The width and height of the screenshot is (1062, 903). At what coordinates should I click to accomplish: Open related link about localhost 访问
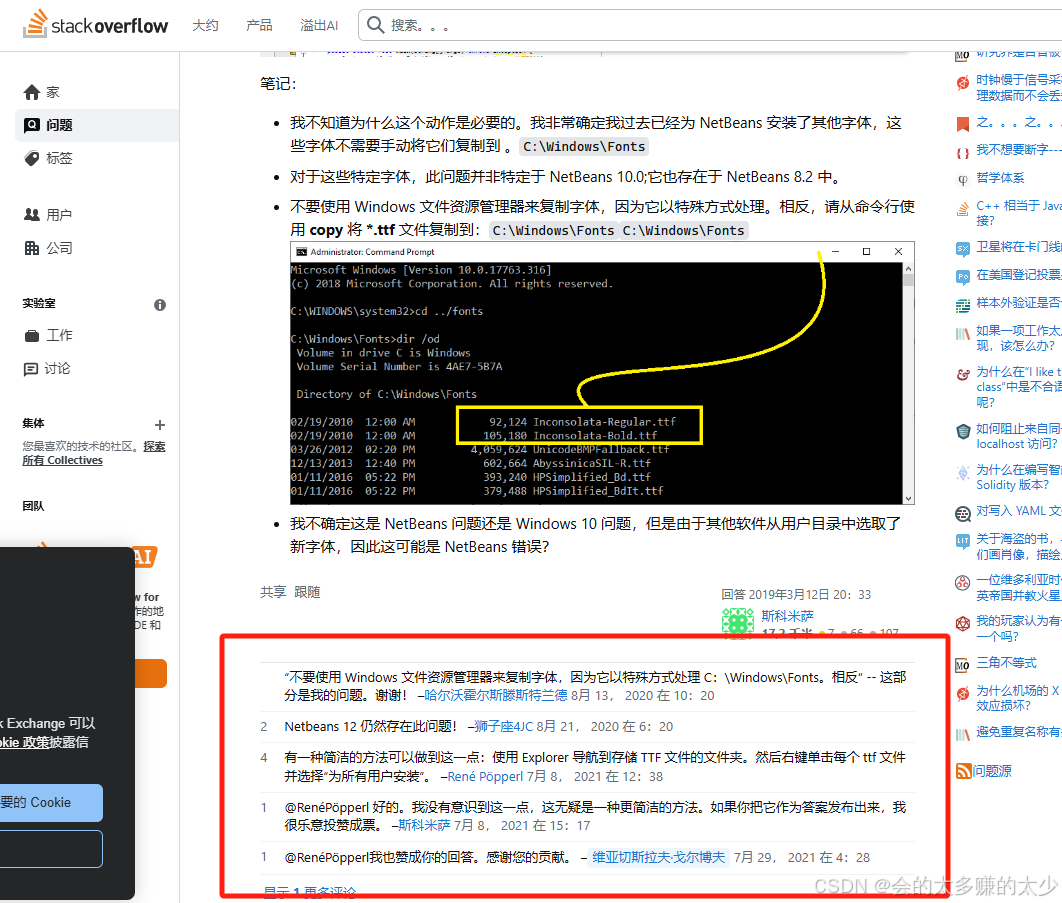[x=1019, y=436]
